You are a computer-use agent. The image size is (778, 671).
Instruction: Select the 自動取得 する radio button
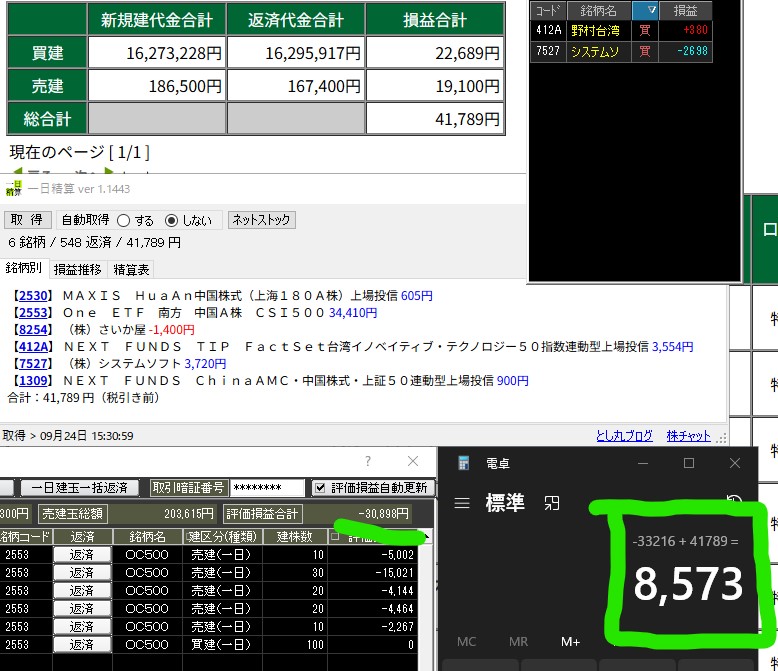point(124,220)
